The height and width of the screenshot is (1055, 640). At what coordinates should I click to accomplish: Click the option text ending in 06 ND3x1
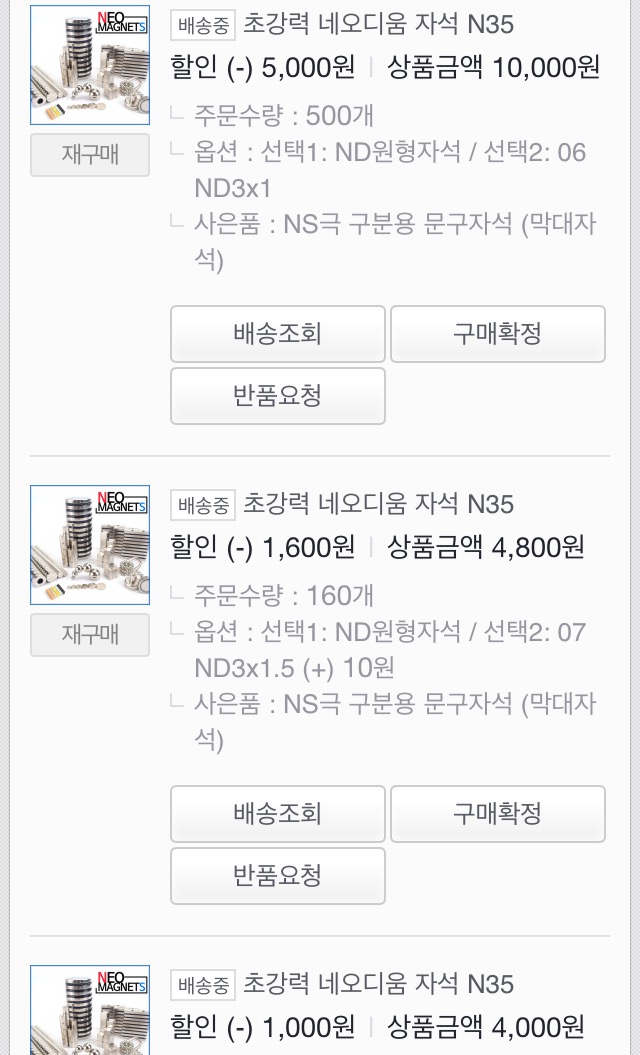pyautogui.click(x=390, y=170)
